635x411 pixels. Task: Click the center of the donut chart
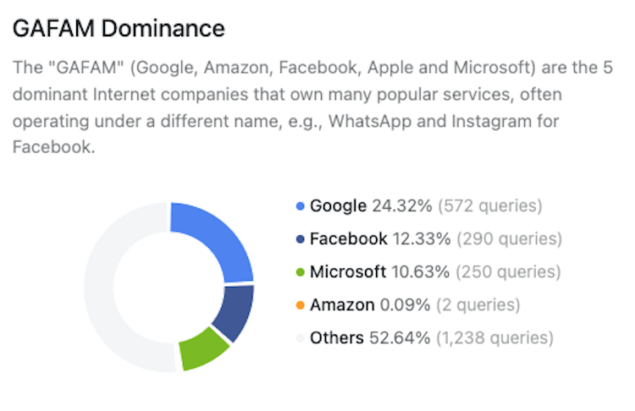pos(169,287)
